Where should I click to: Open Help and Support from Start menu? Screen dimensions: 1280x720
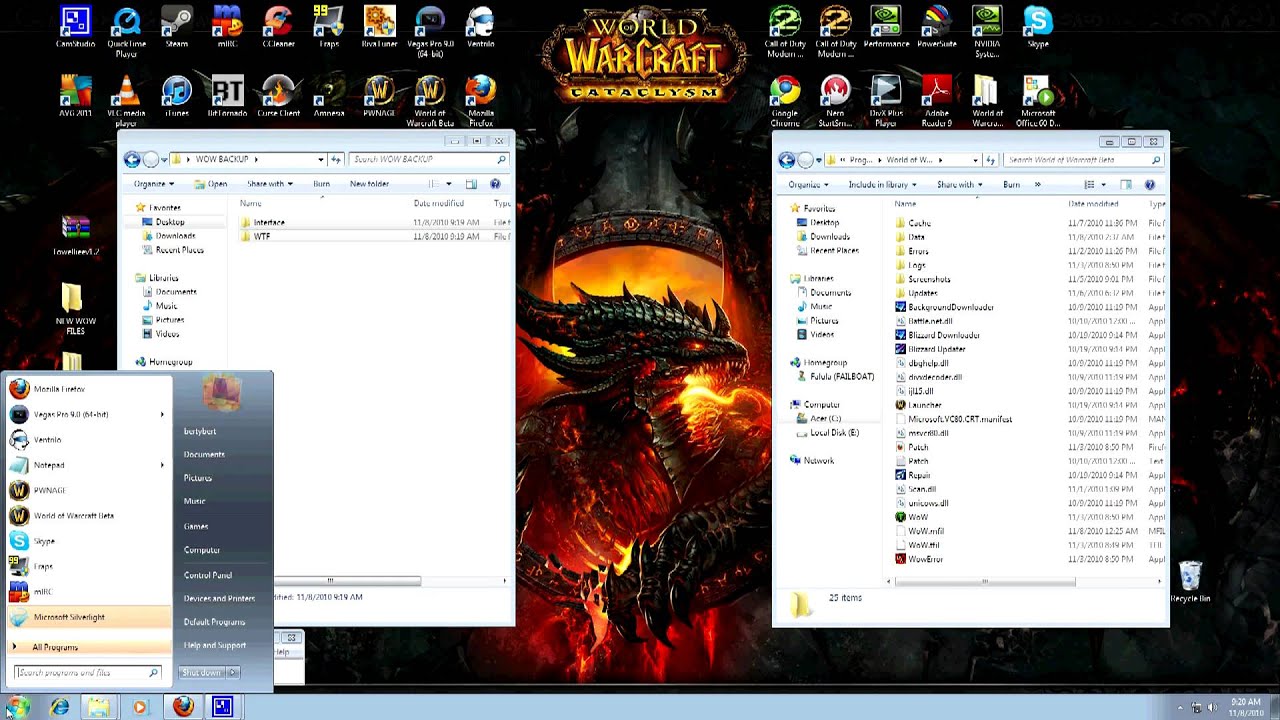pos(215,645)
